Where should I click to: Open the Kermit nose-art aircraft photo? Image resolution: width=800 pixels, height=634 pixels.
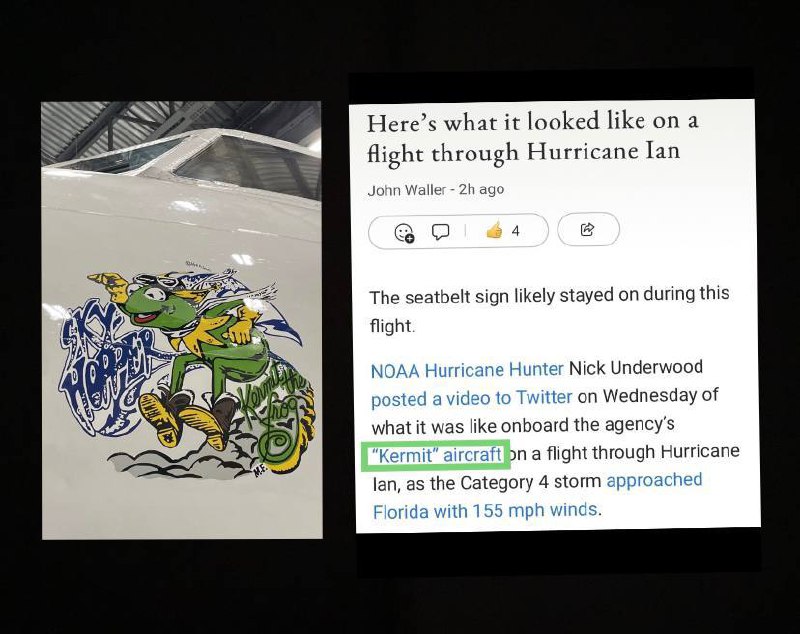click(182, 320)
